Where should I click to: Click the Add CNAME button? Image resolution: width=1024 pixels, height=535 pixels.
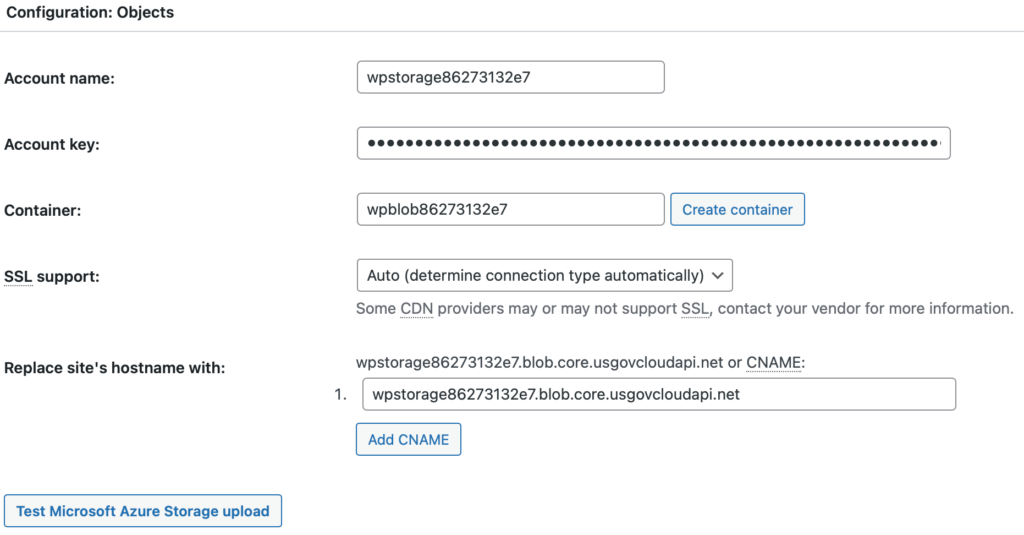click(408, 440)
